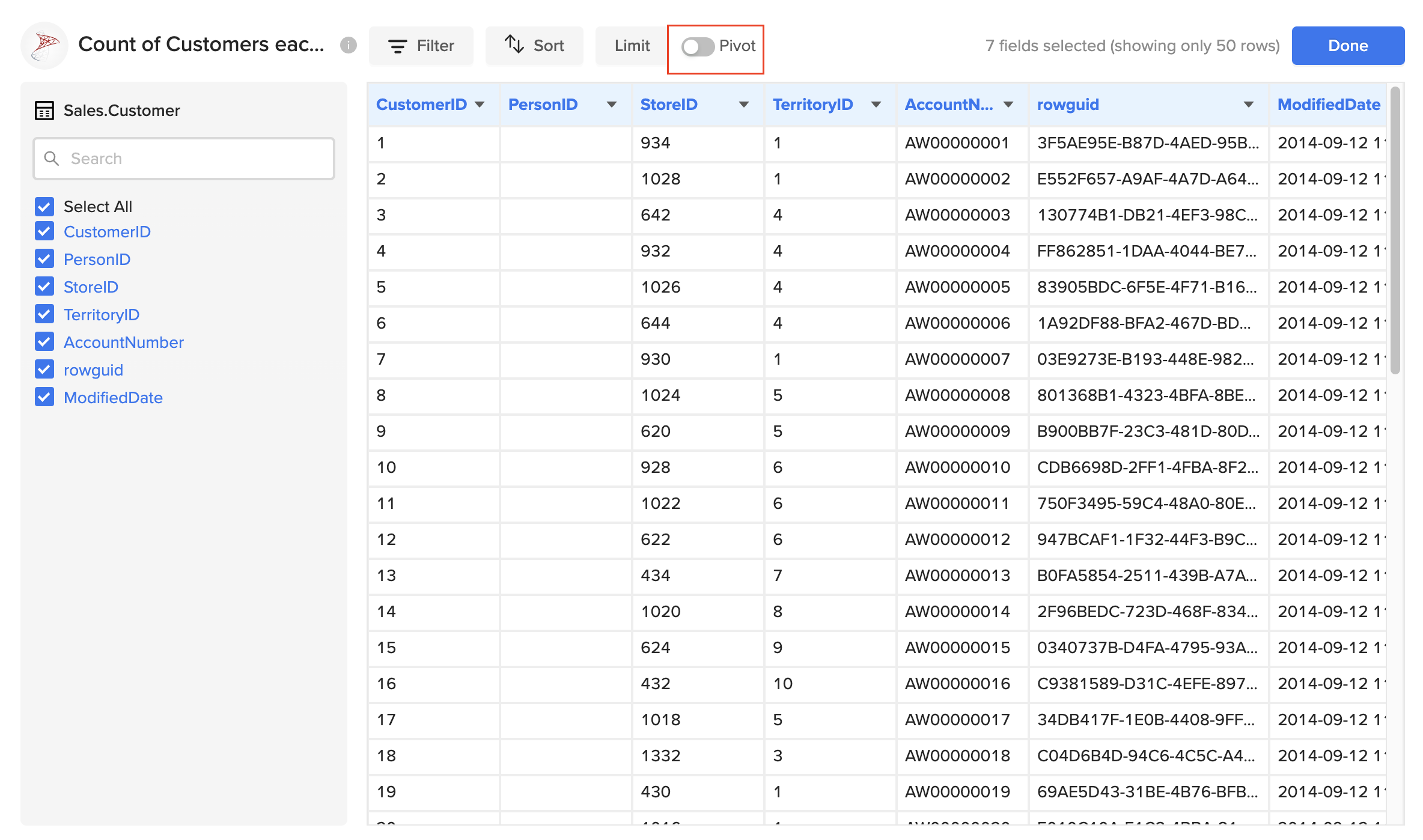
Task: Click the SQL Server logo icon
Action: [44, 45]
